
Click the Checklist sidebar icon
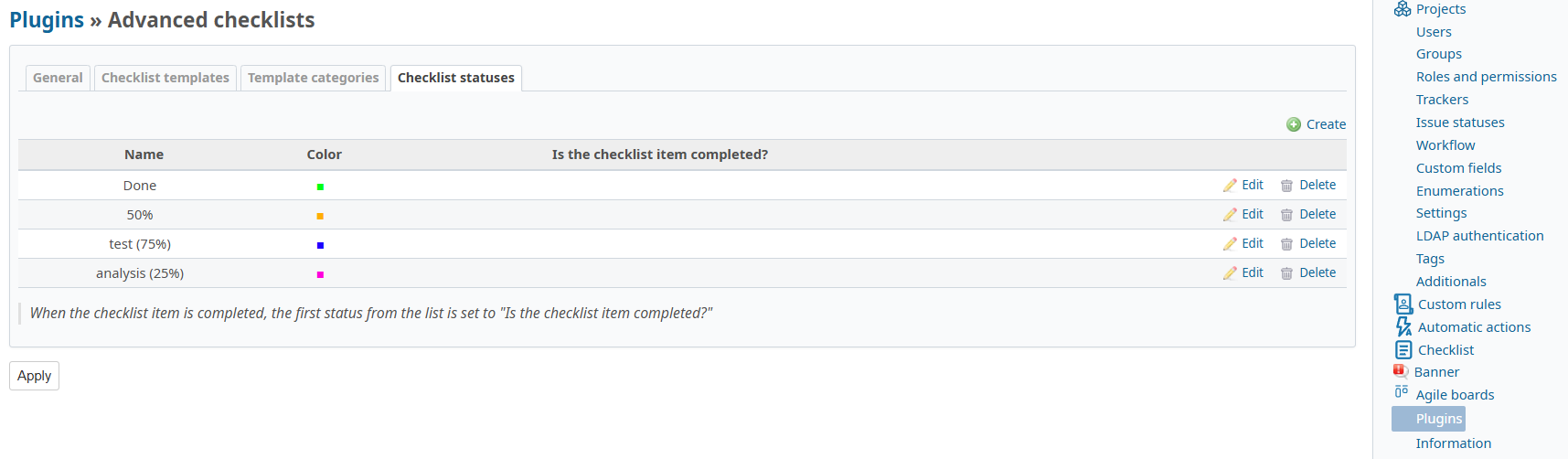tap(1403, 349)
